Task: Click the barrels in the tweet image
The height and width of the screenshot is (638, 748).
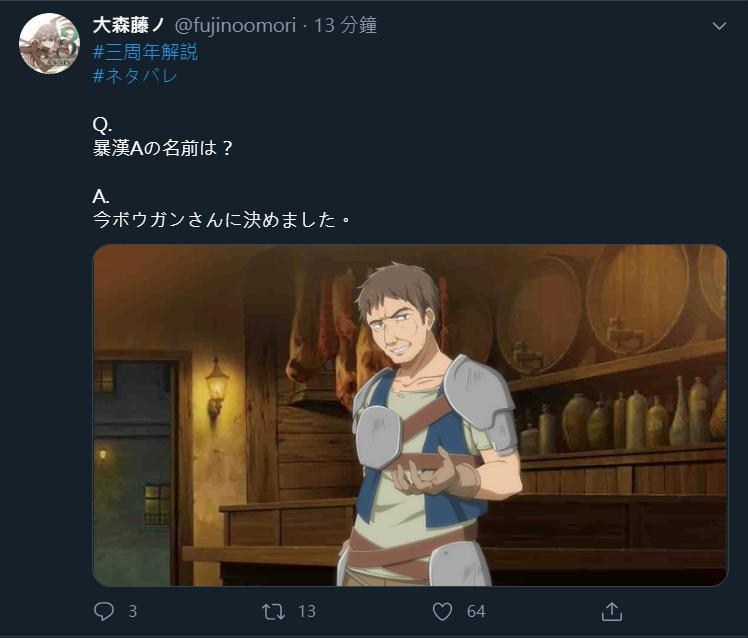Action: pos(611,305)
